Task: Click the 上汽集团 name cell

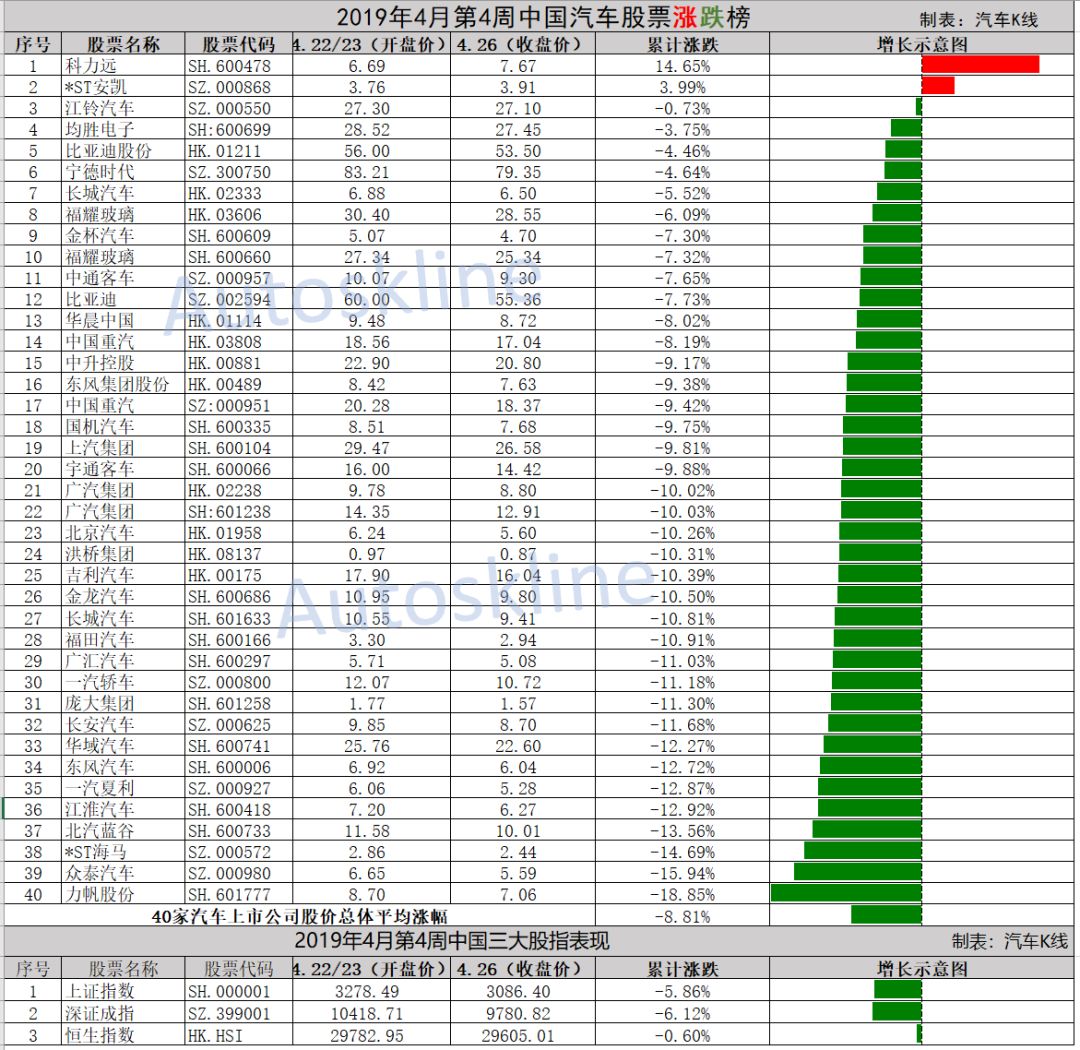Action: 123,449
